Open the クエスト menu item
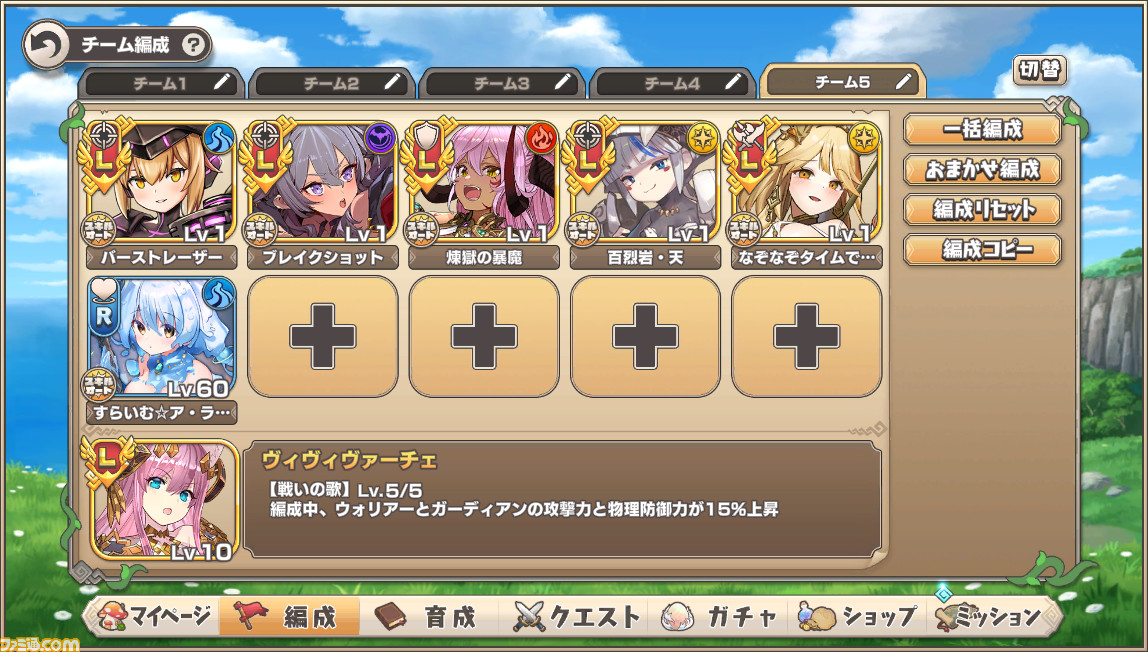Viewport: 1148px width, 652px height. click(x=577, y=617)
